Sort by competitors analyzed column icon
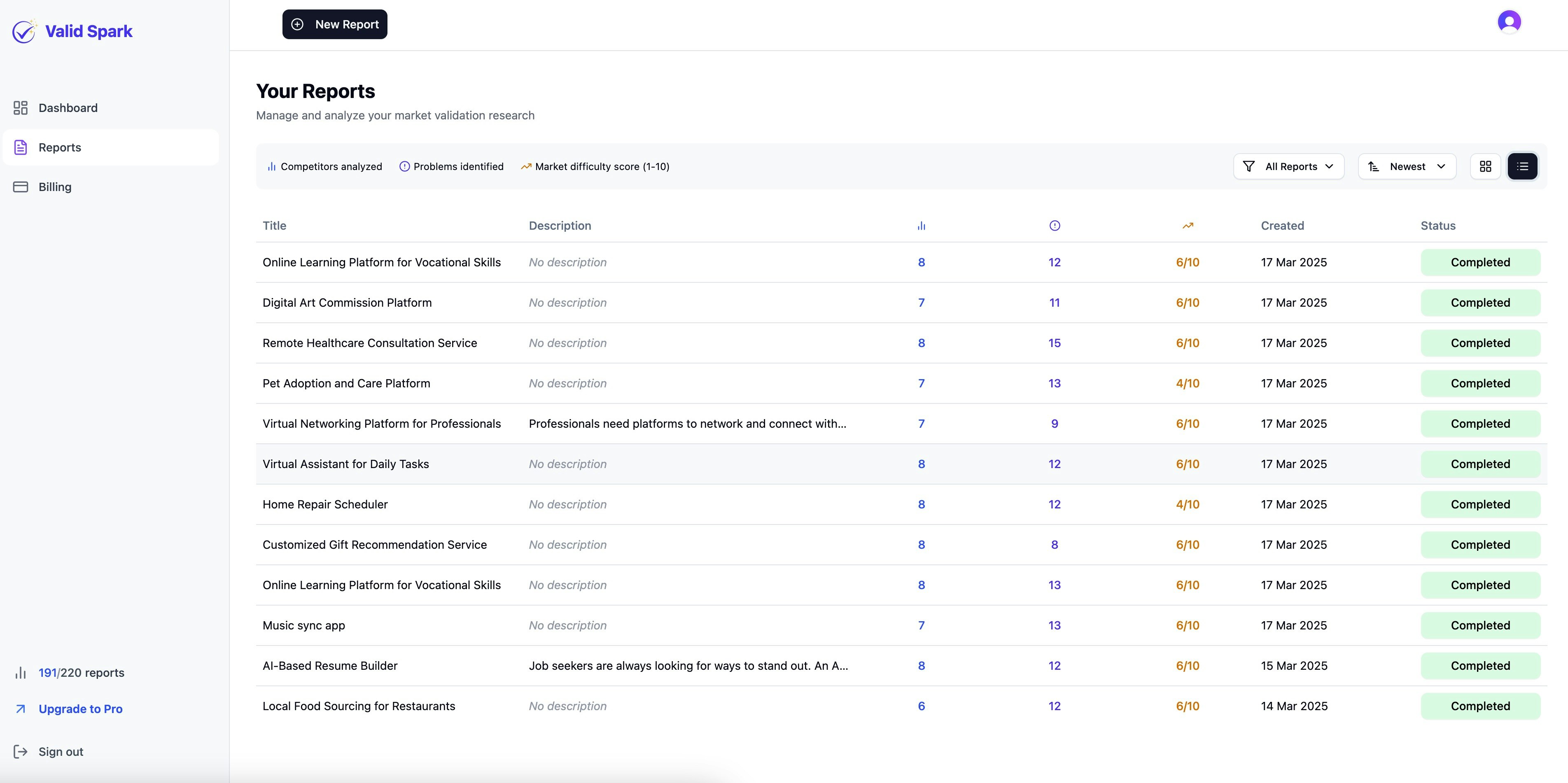The image size is (1568, 783). (921, 226)
